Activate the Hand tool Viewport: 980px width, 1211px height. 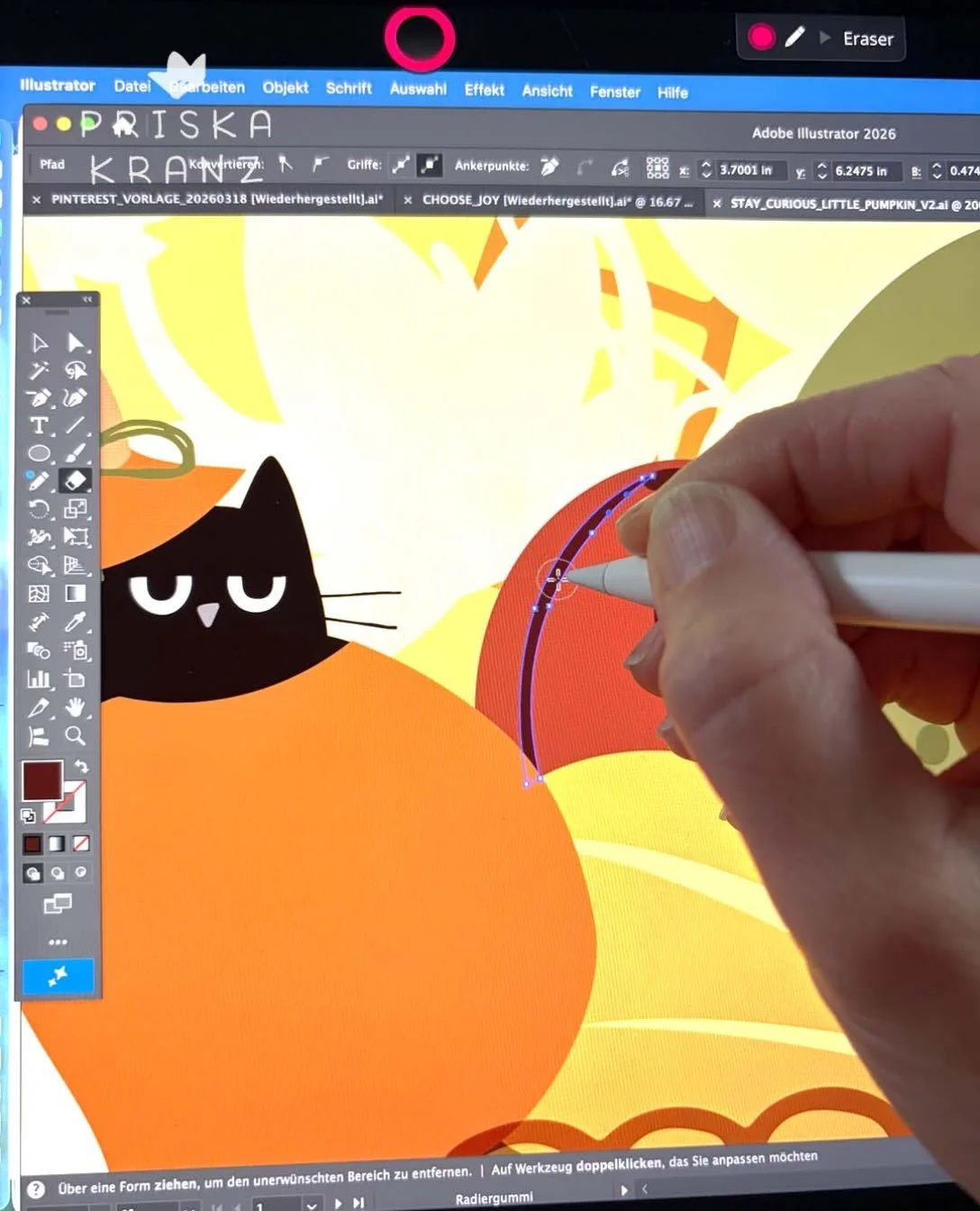76,707
